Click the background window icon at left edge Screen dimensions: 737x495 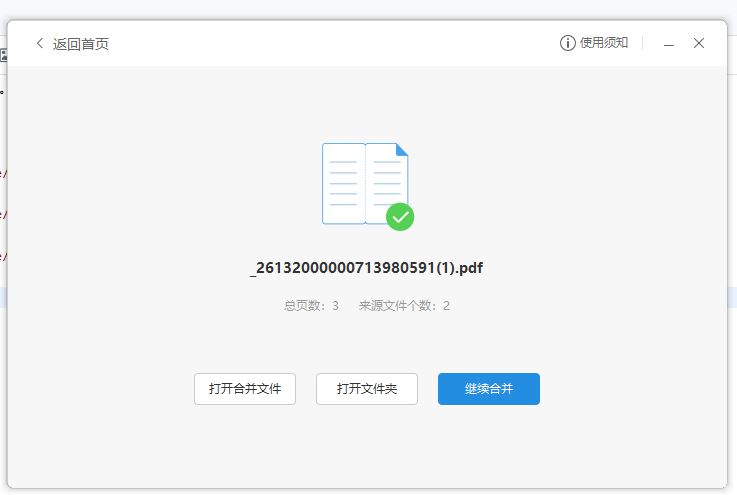click(x=3, y=56)
